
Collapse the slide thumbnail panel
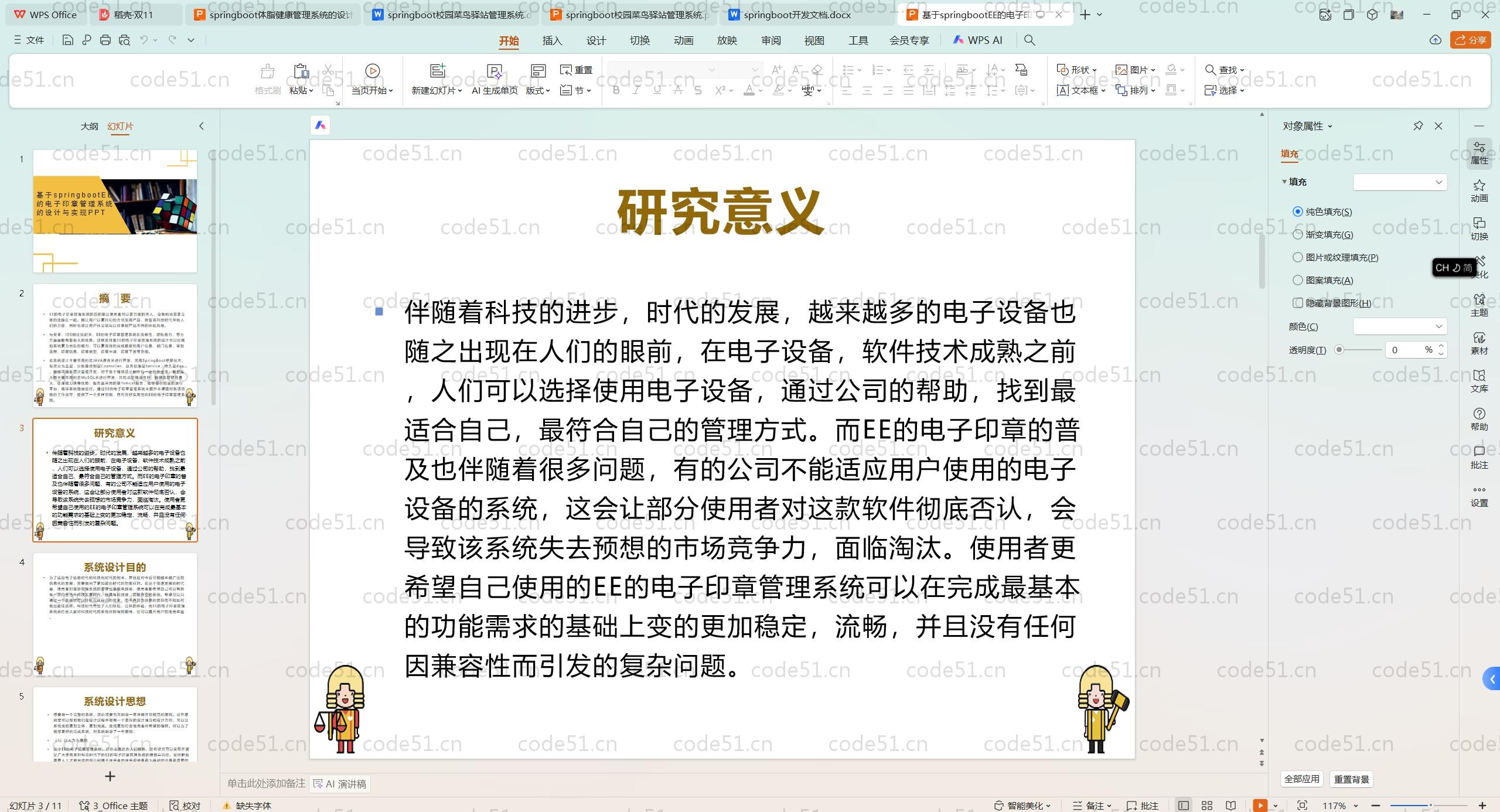pos(202,126)
